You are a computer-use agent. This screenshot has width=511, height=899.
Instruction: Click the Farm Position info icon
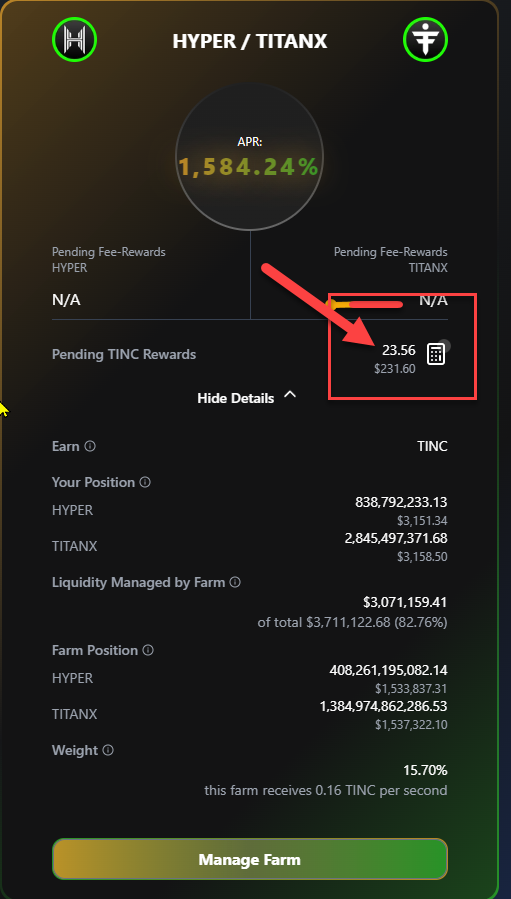click(x=148, y=650)
